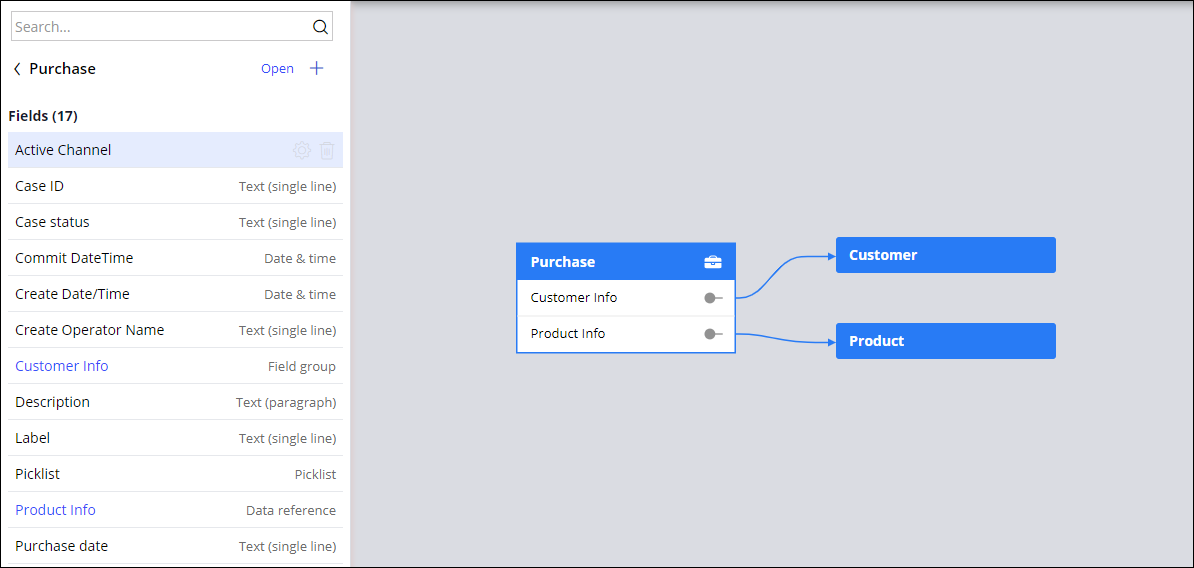Viewport: 1194px width, 568px height.
Task: Delete Active Channel using trash icon
Action: [x=327, y=150]
